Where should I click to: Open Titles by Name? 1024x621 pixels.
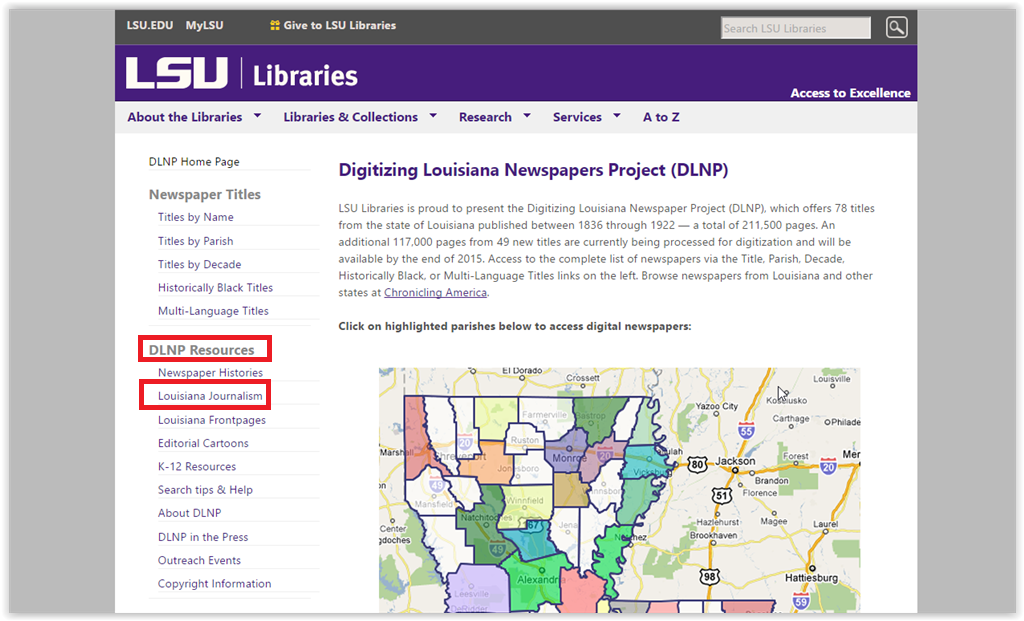195,217
